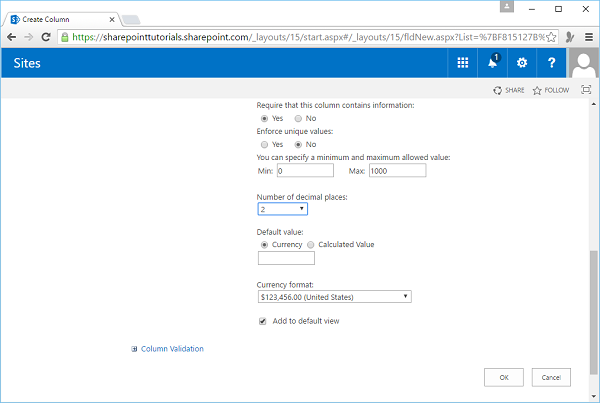Open the Currency format dropdown
This screenshot has width=600, height=403.
[334, 296]
